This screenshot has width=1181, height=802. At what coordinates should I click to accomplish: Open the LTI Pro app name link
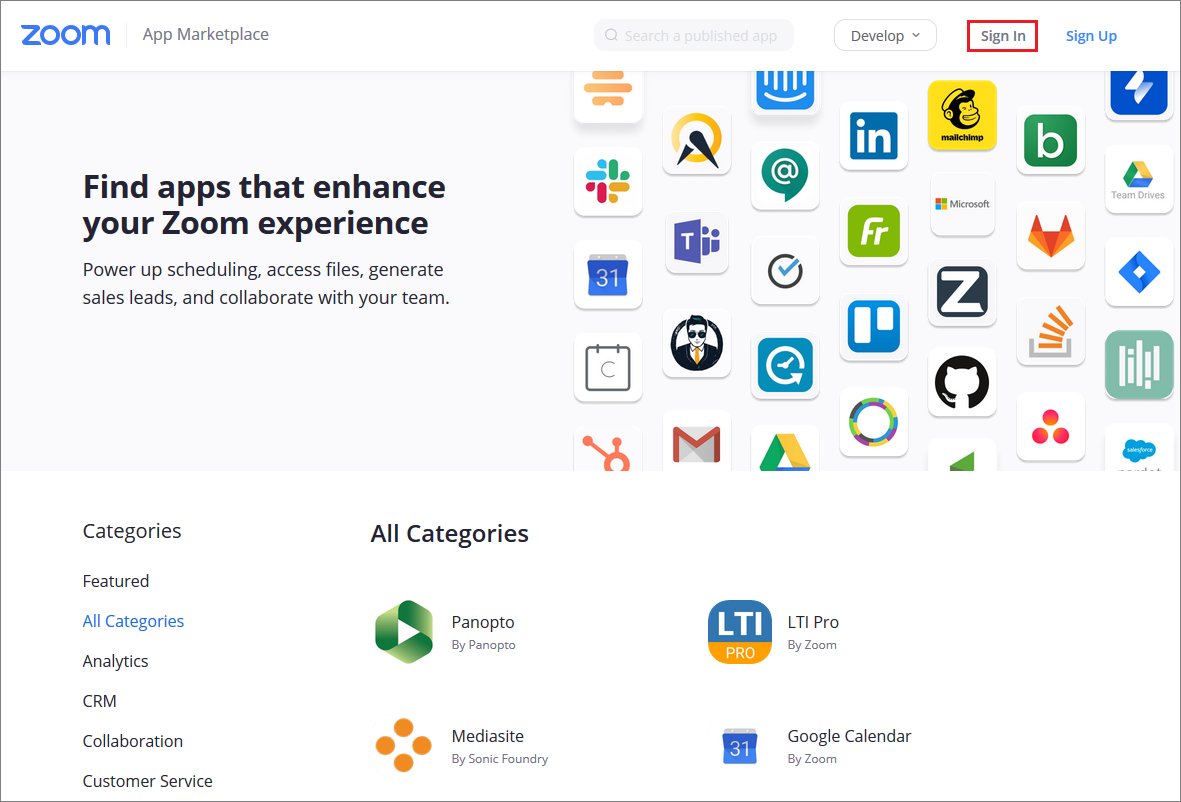tap(813, 622)
